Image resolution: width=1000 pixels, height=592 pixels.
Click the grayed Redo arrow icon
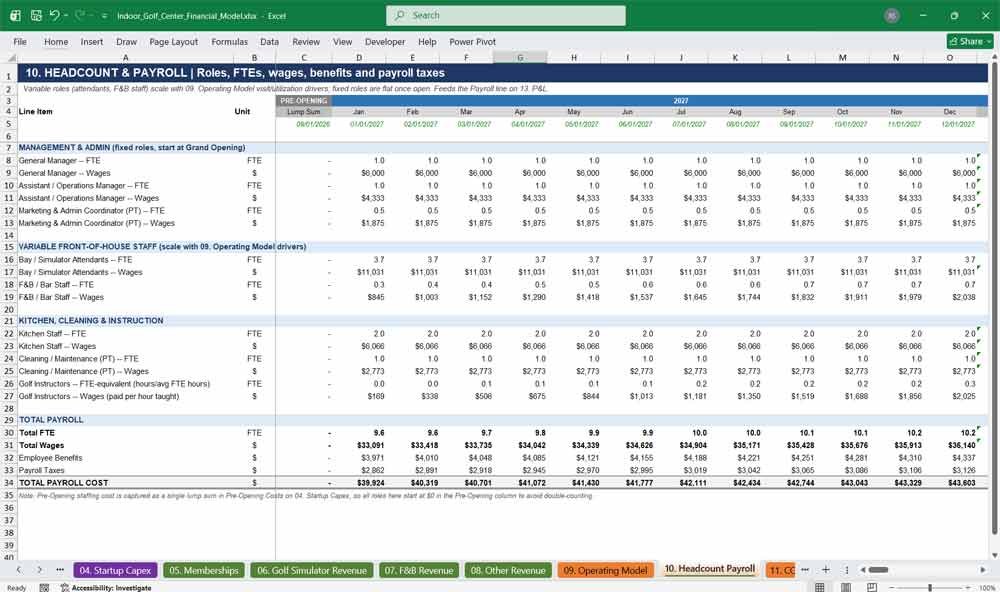[80, 15]
